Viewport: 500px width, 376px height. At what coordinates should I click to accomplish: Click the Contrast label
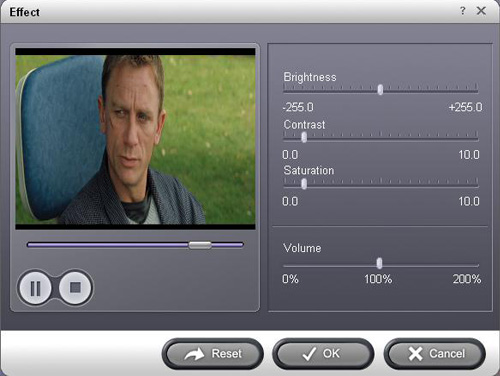click(x=304, y=125)
